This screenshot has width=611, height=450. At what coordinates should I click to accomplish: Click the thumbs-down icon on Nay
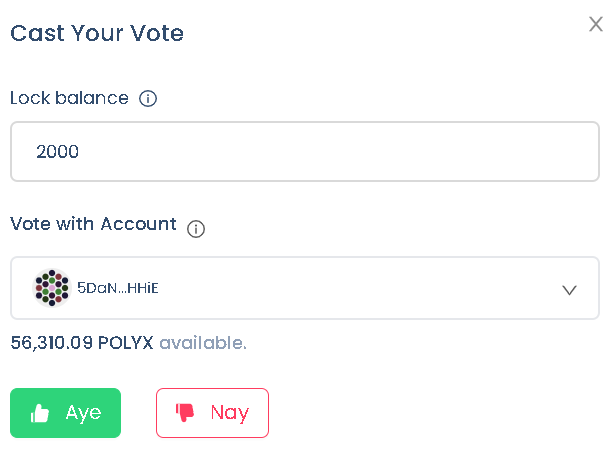185,413
